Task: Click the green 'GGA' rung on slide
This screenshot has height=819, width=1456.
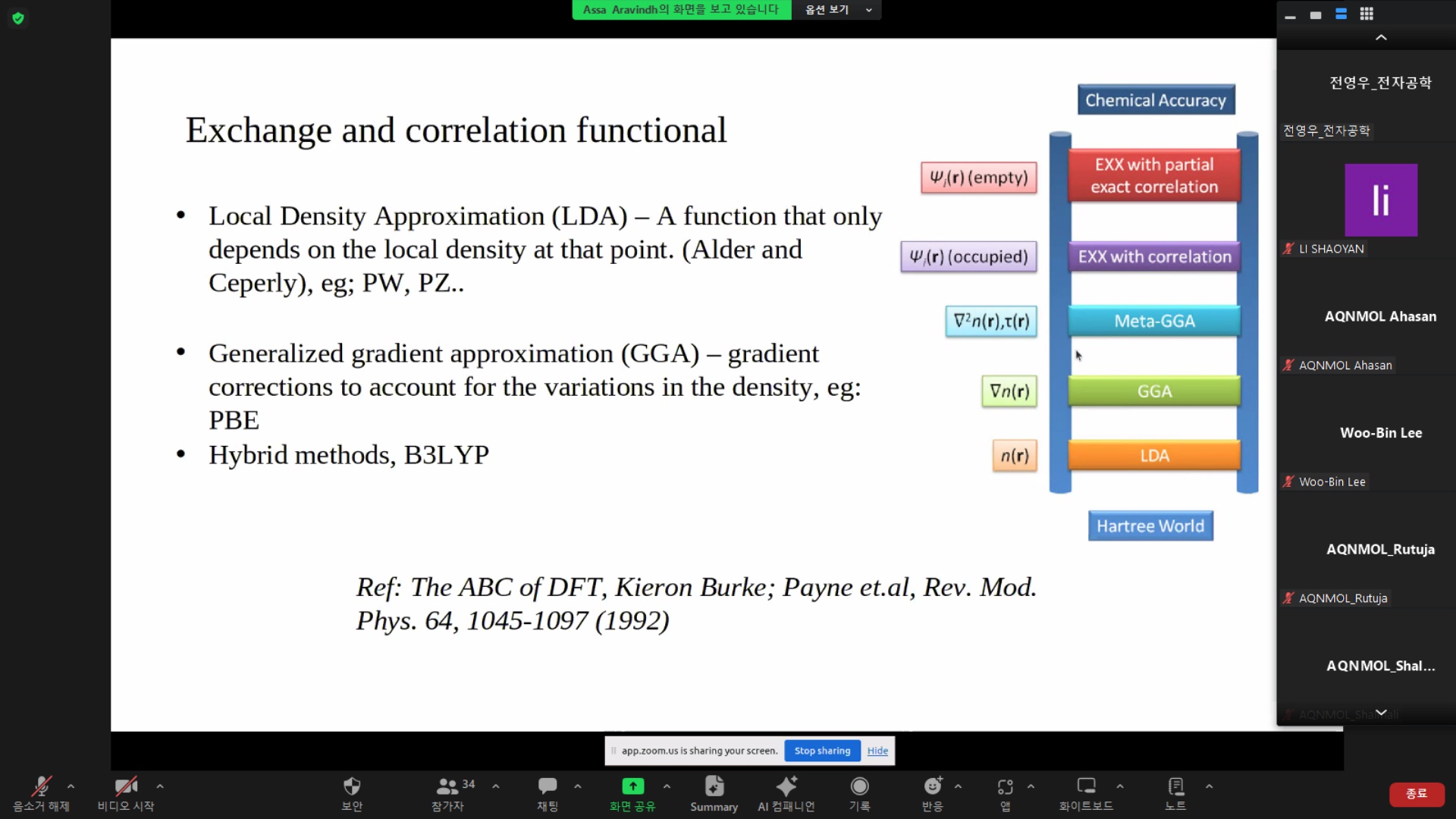Action: (x=1154, y=391)
